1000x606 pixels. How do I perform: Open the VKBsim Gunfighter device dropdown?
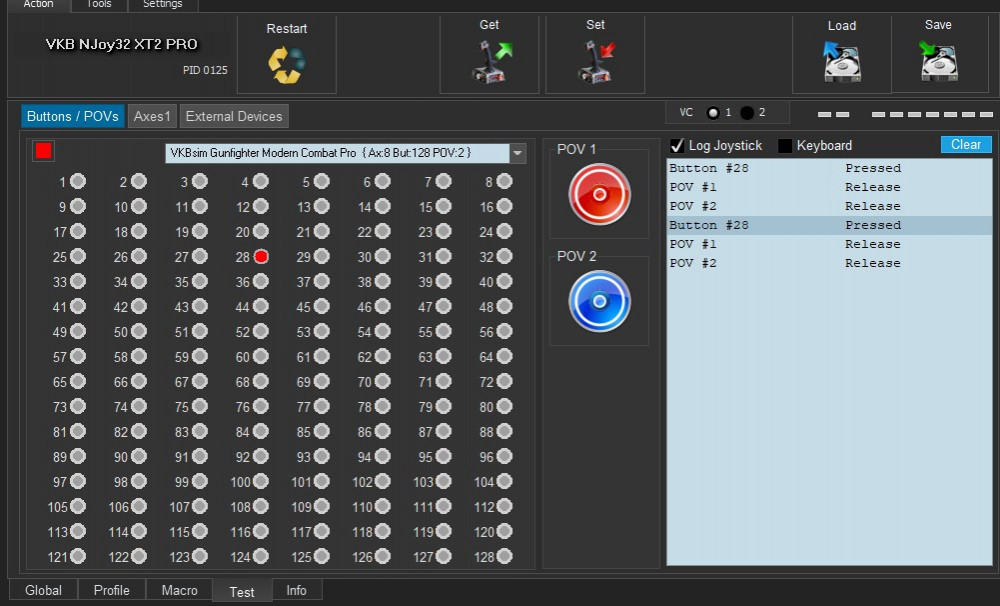(x=517, y=153)
